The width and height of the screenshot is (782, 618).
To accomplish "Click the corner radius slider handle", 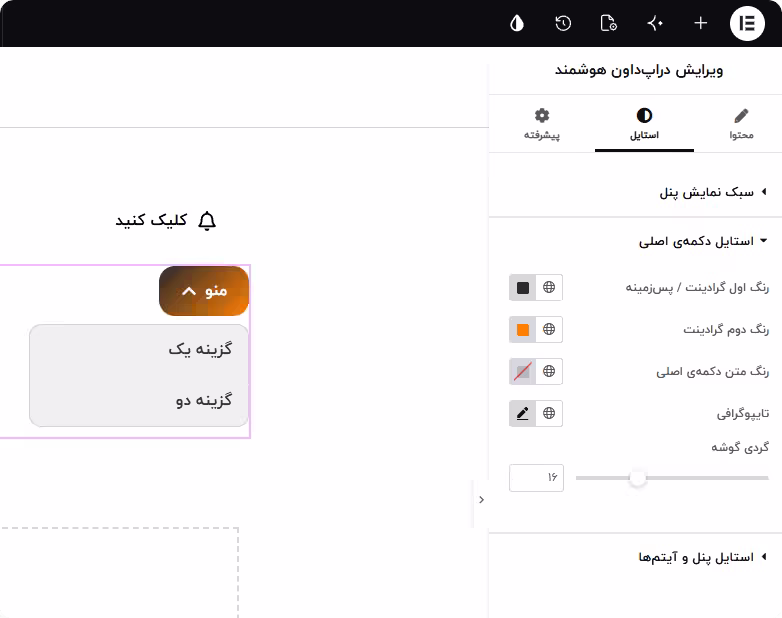I will point(637,478).
